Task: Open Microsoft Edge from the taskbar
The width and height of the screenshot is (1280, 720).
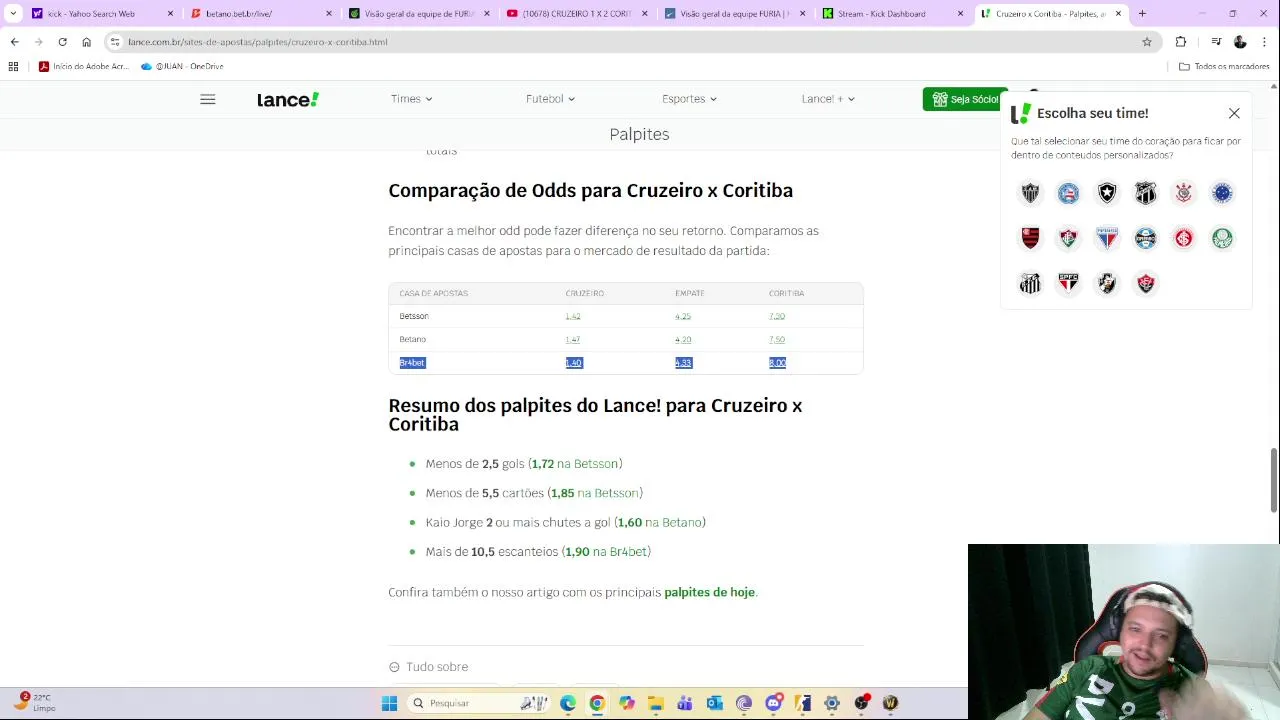Action: (x=568, y=703)
